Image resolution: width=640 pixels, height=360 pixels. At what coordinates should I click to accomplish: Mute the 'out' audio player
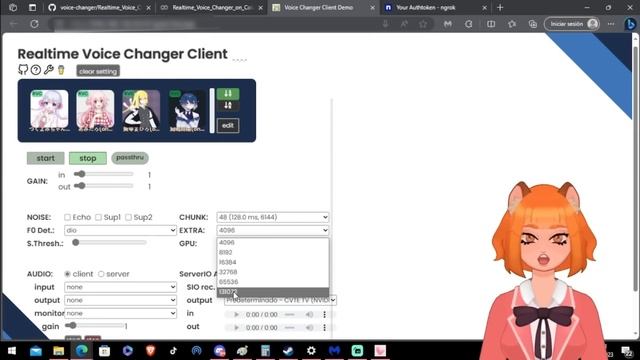click(x=309, y=327)
